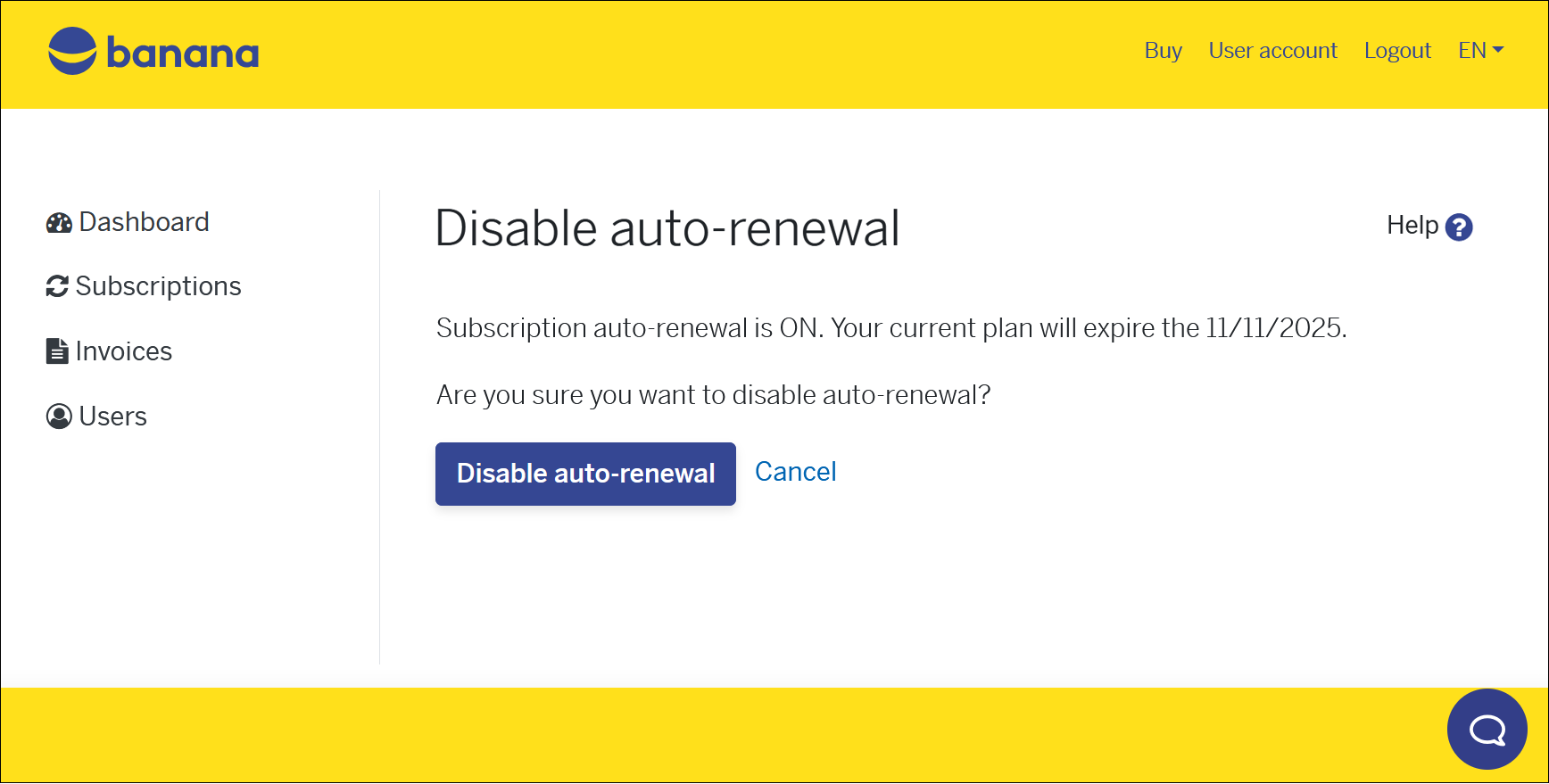Click the Help question mark icon
The height and width of the screenshot is (784, 1549).
(1459, 227)
